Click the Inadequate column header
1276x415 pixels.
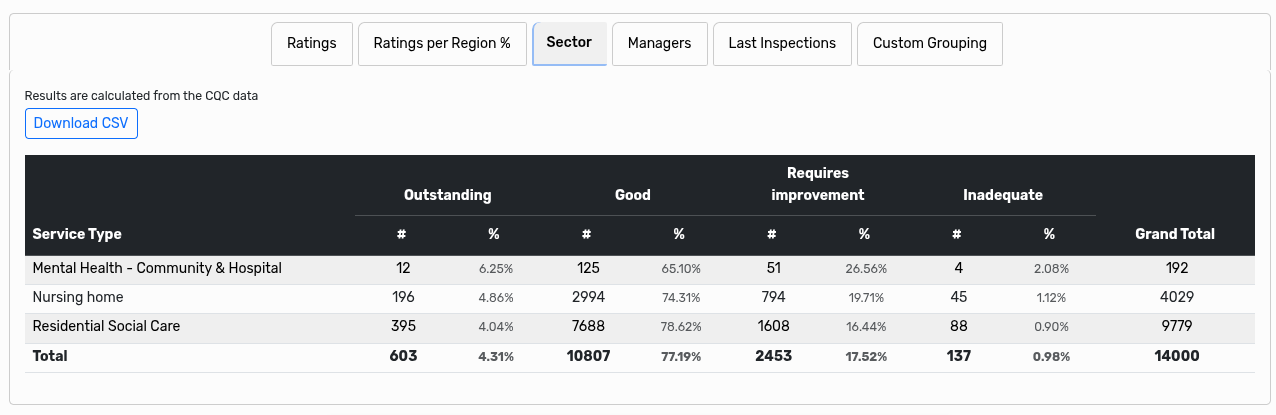1002,195
